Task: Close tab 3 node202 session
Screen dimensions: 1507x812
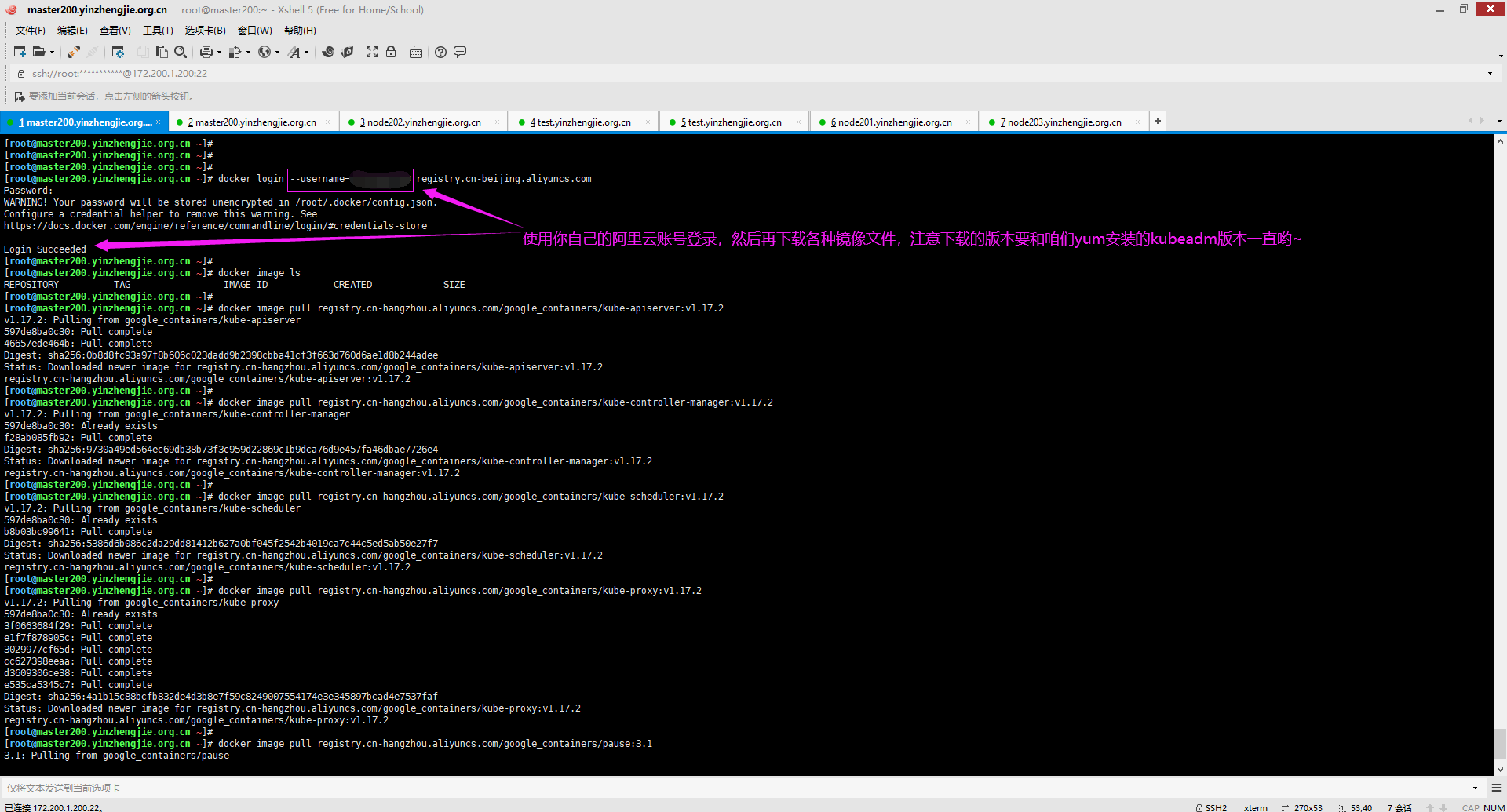Action: pos(497,122)
